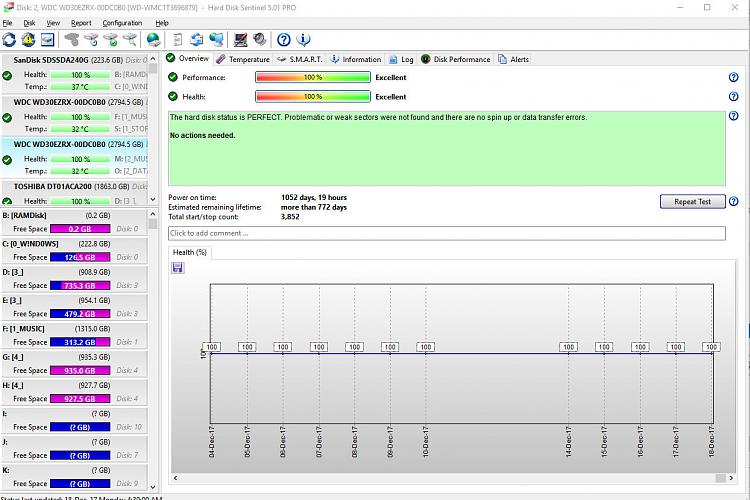This screenshot has height=500, width=750.
Task: Click the blue circular arrows toolbar icon
Action: point(197,40)
